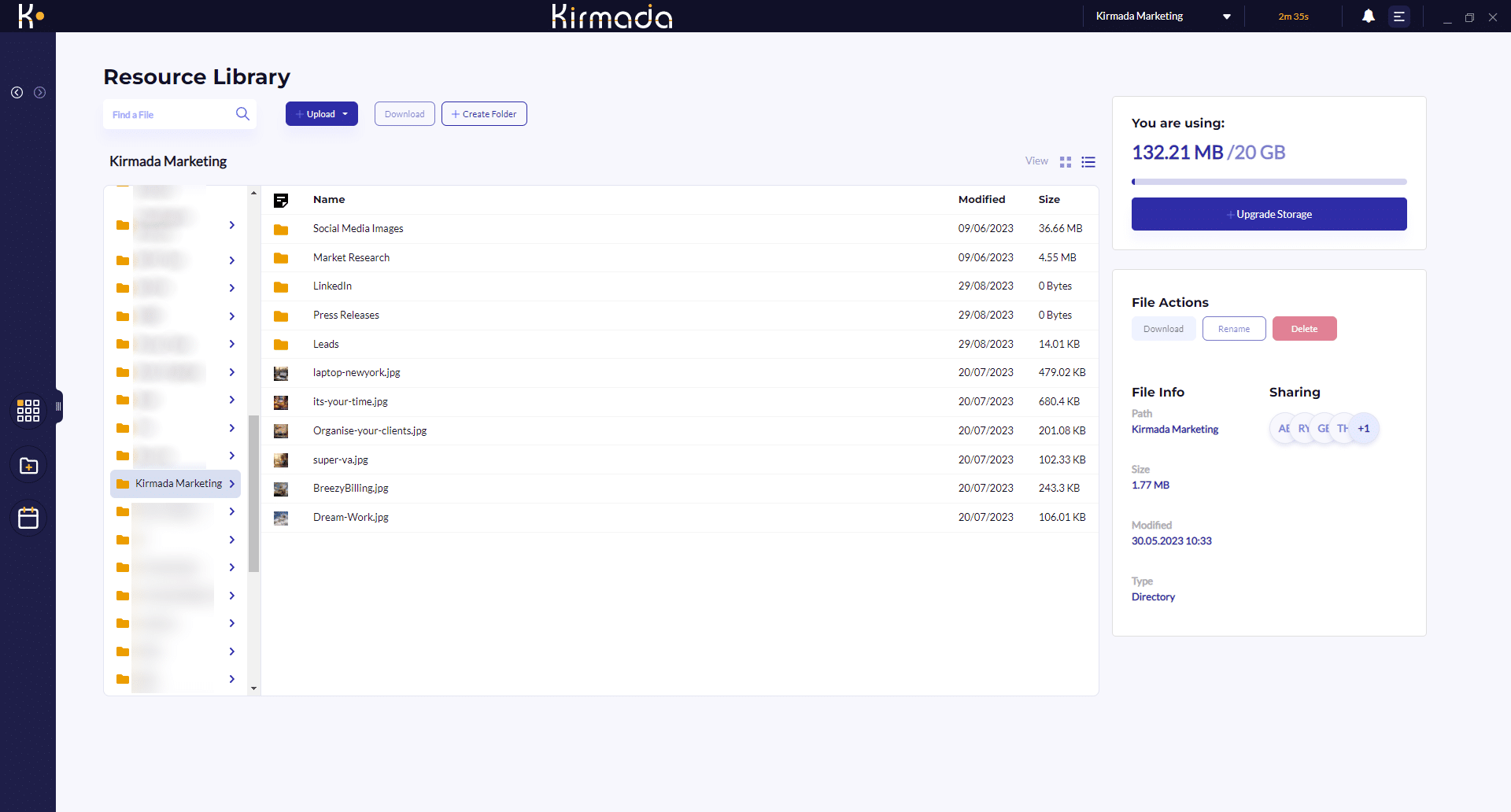Screen dimensions: 1511x812
Task: Click the folder tree vertical scrollbar
Action: (253, 493)
